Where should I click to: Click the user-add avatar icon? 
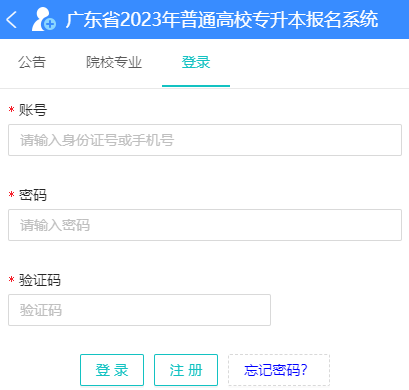click(x=44, y=20)
